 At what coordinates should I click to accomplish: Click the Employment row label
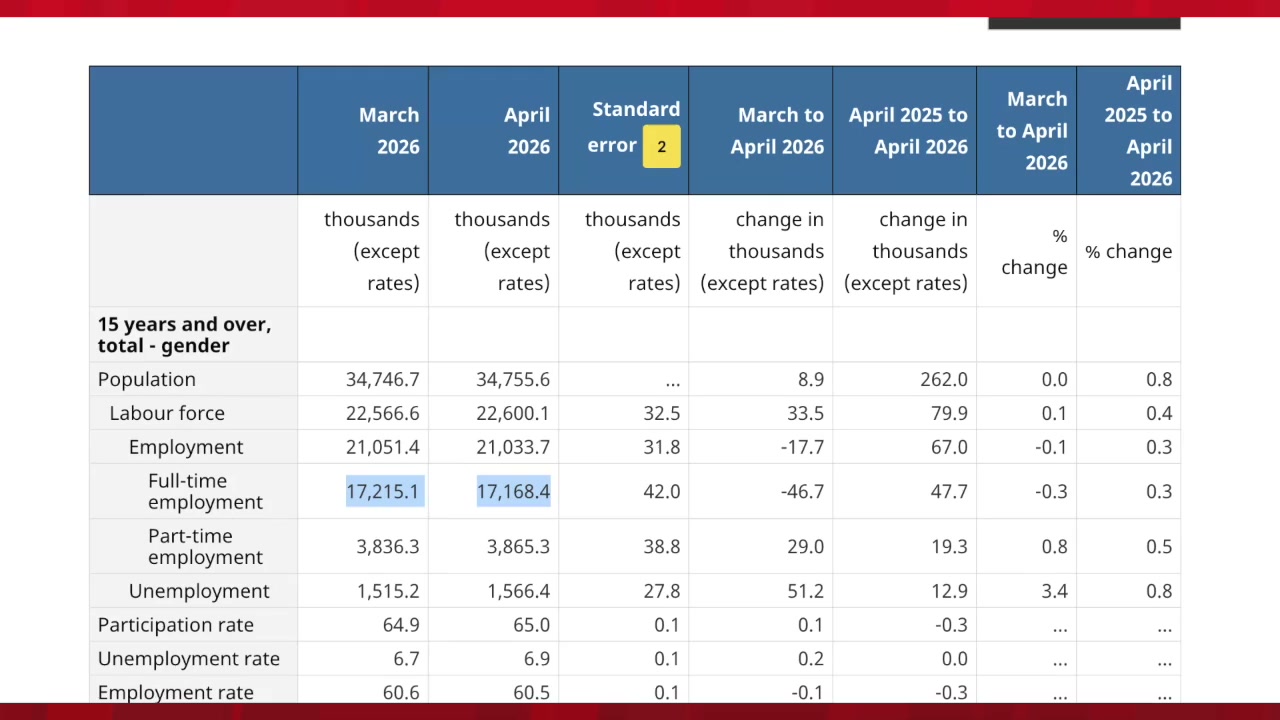click(x=186, y=447)
